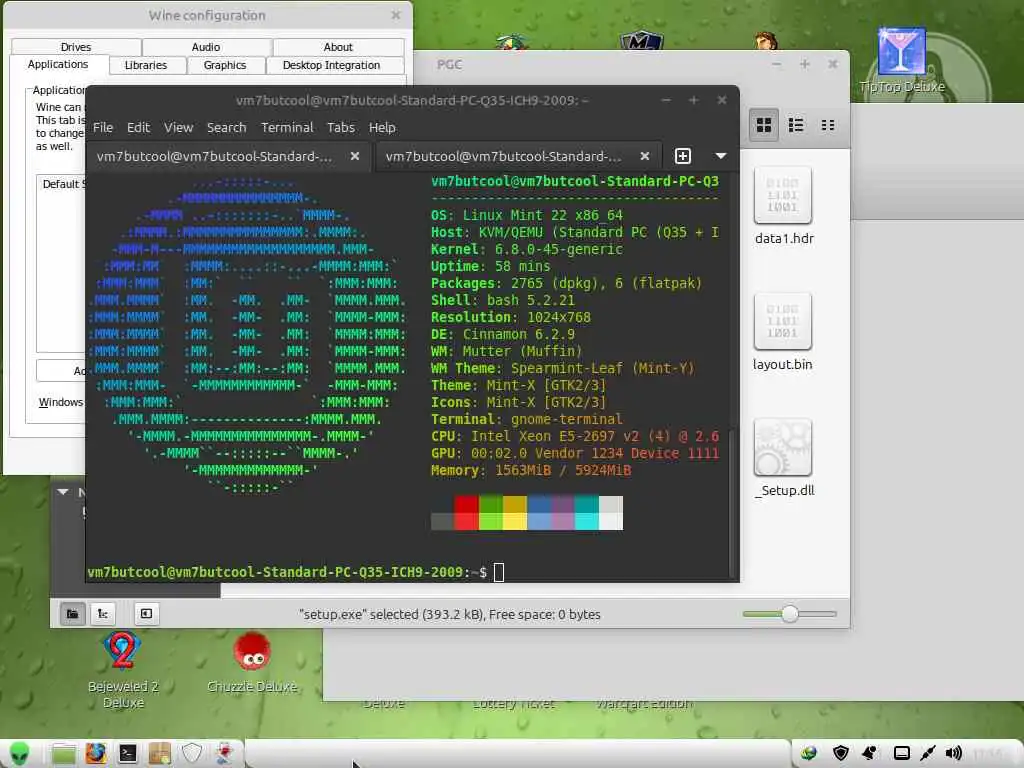Click the "Memory: 1563MiB / 5924MiB" line
The image size is (1024, 768).
coord(531,470)
